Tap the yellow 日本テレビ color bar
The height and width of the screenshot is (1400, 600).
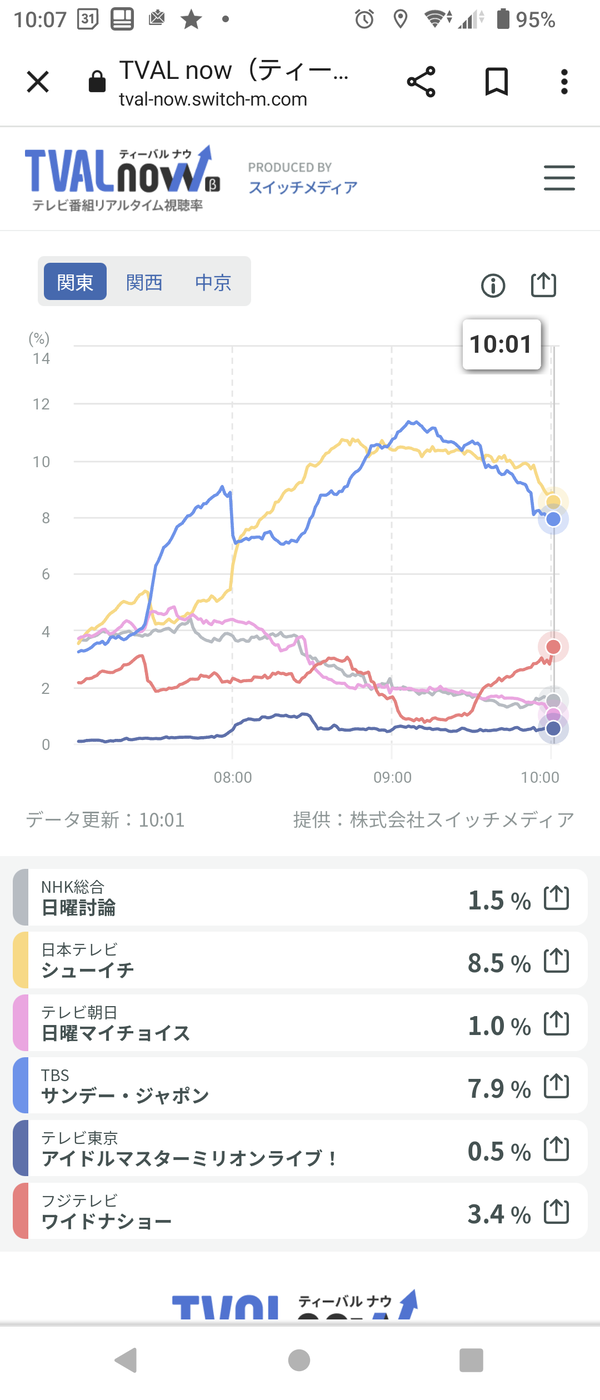(x=20, y=961)
